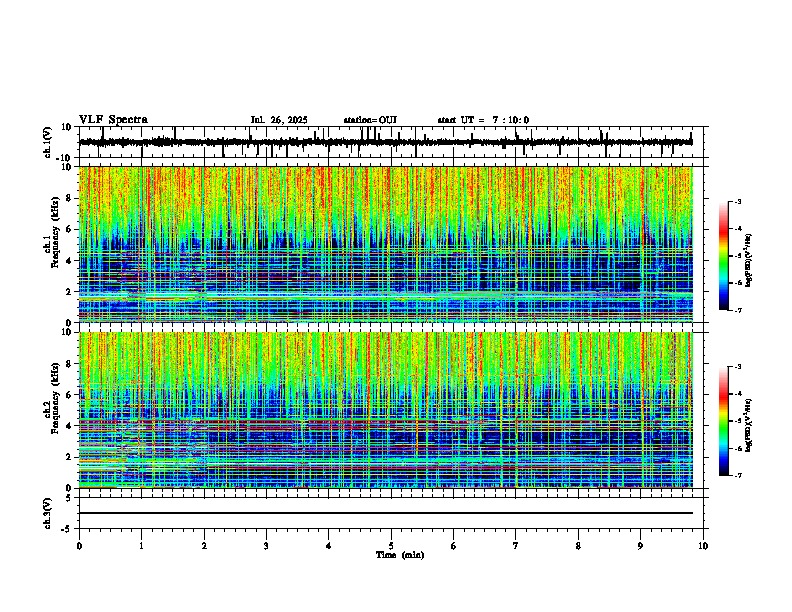Click the 'Time (min)' axis label
Image resolution: width=792 pixels, height=612 pixels.
pyautogui.click(x=400, y=555)
